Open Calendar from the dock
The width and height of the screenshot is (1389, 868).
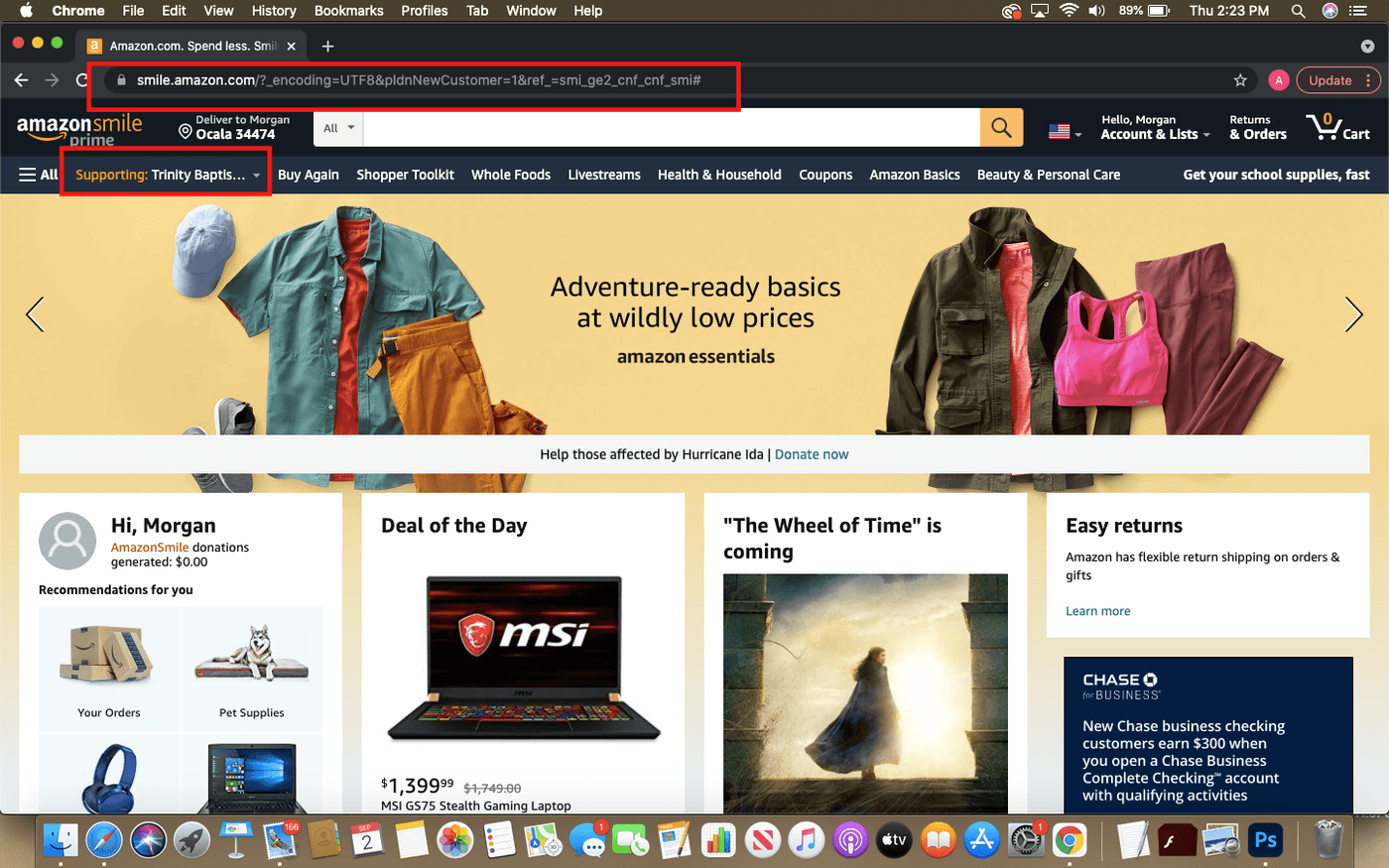pyautogui.click(x=367, y=840)
